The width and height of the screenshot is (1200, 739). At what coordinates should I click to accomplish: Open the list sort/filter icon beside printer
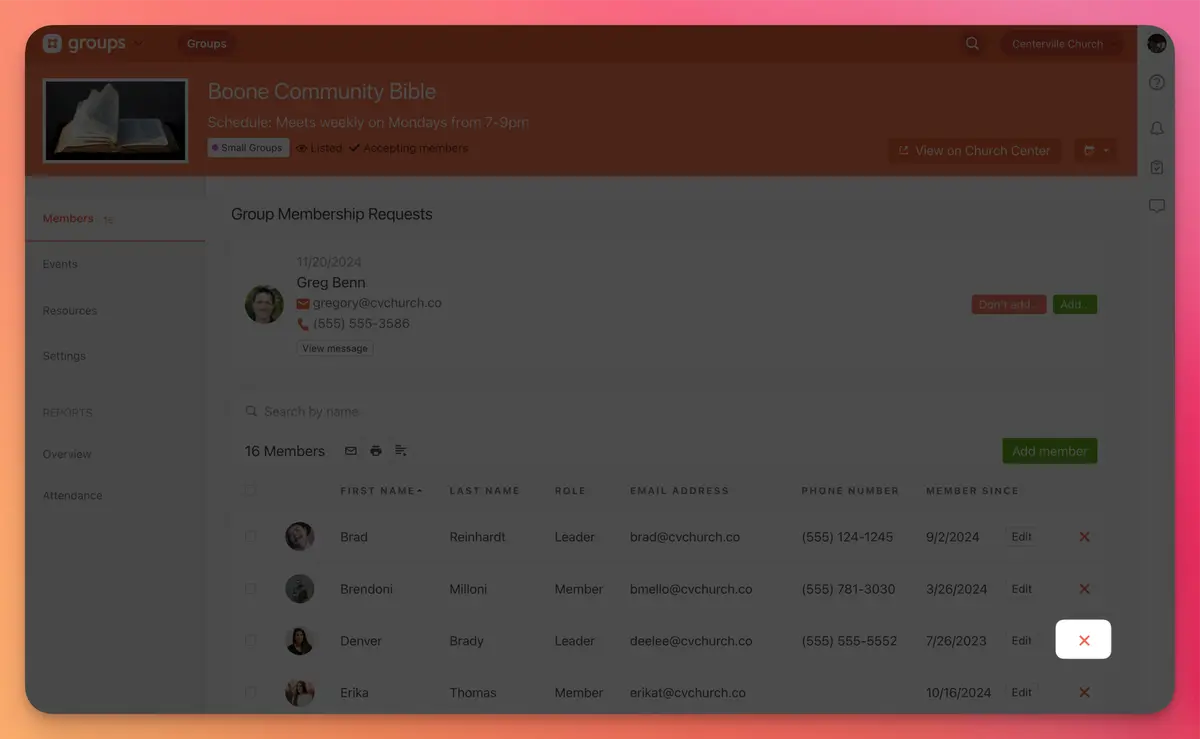tap(401, 451)
